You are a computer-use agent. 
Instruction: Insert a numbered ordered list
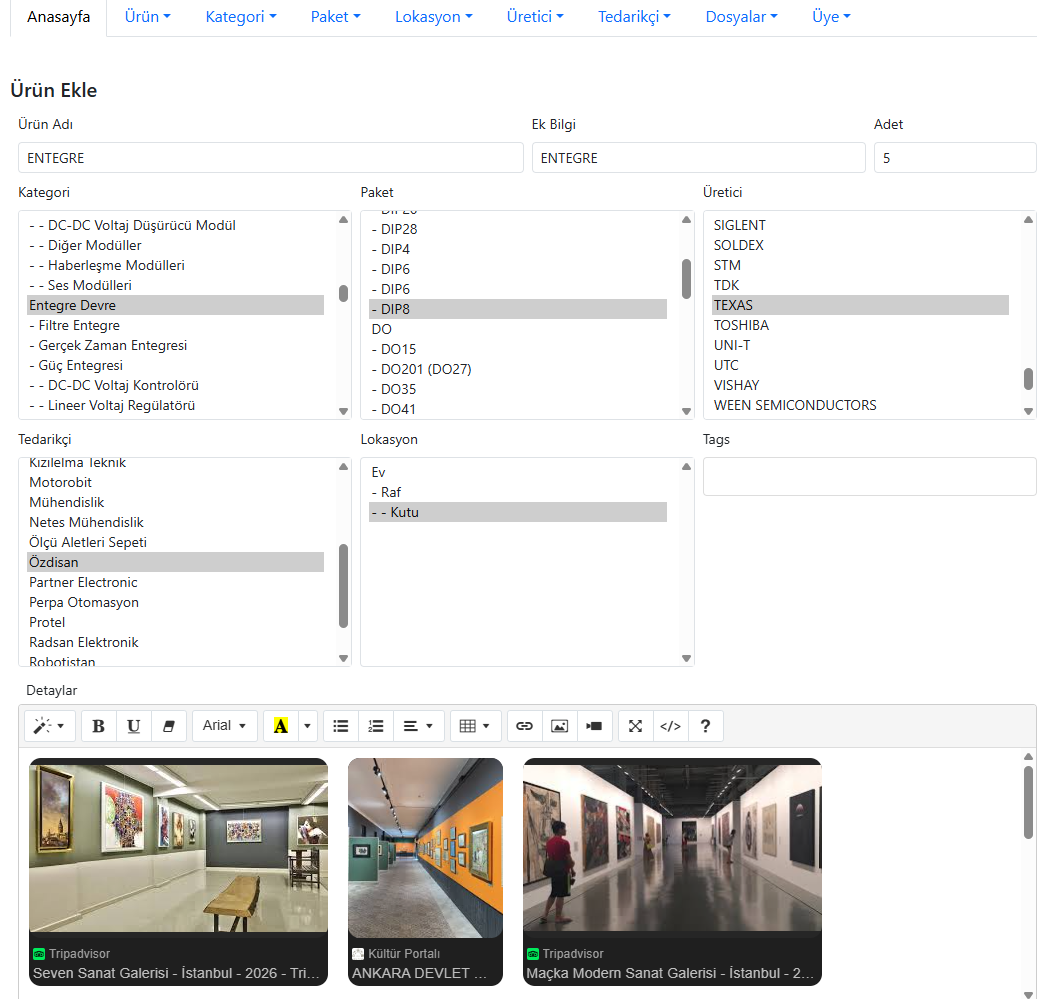click(x=376, y=726)
